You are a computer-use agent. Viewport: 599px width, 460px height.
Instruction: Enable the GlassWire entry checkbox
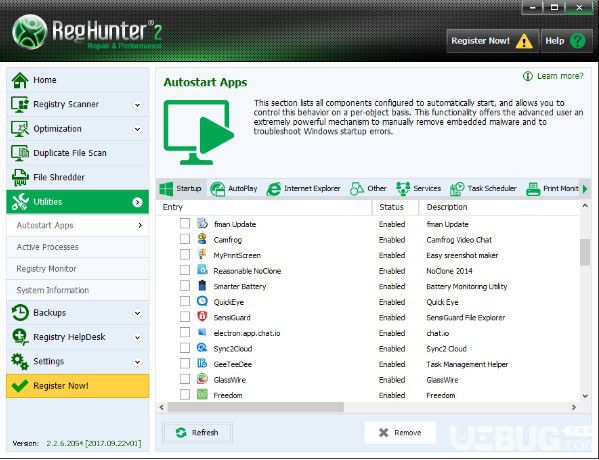pyautogui.click(x=185, y=379)
